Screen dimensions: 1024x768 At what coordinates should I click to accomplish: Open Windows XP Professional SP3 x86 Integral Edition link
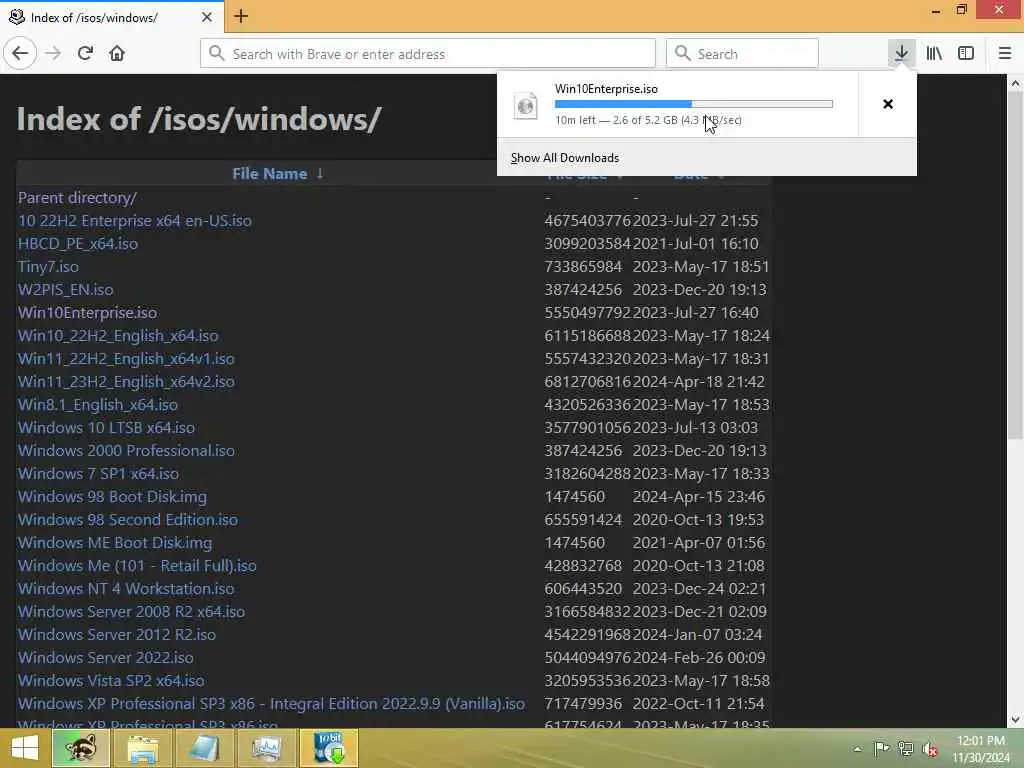coord(271,703)
